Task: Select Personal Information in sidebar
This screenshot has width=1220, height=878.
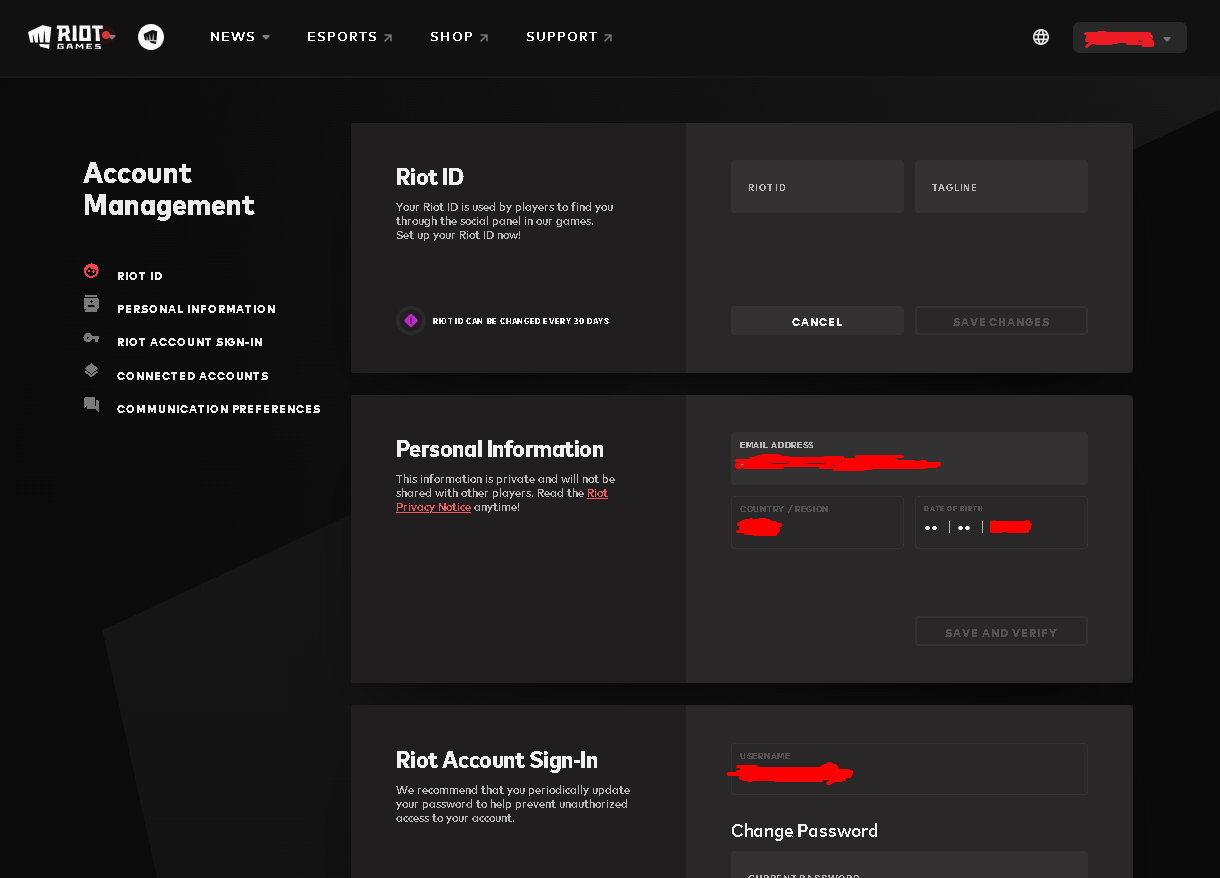Action: click(x=196, y=309)
